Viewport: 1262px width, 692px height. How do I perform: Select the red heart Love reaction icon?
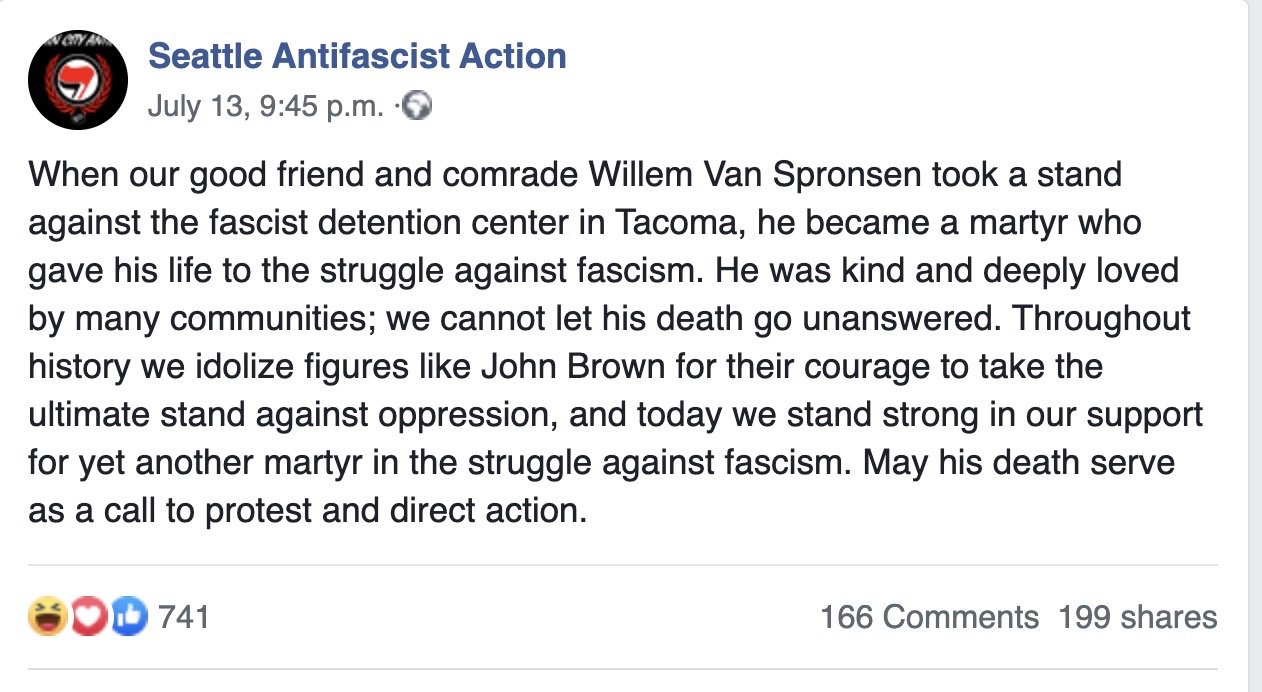click(x=88, y=616)
